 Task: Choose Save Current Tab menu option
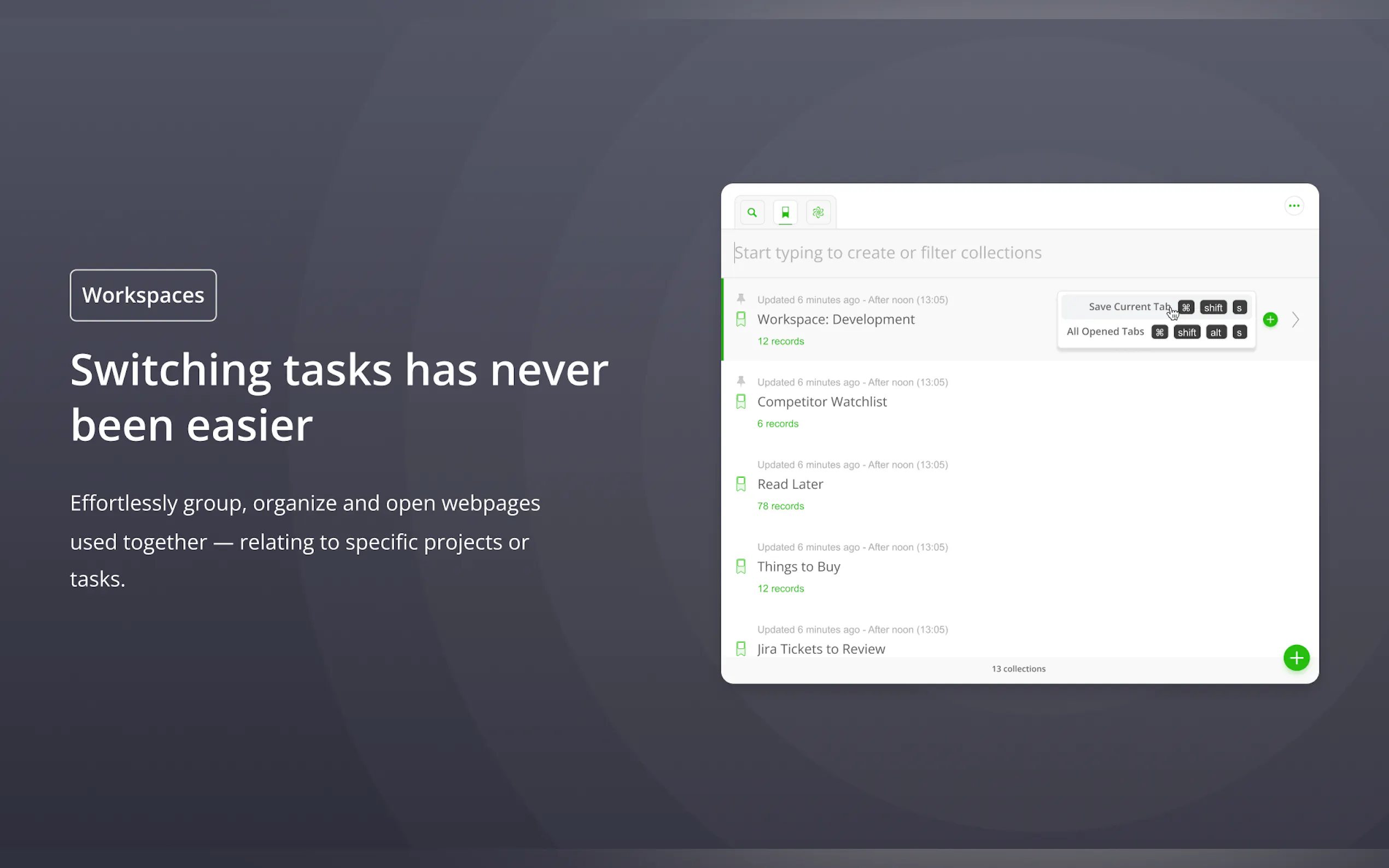coord(1128,307)
